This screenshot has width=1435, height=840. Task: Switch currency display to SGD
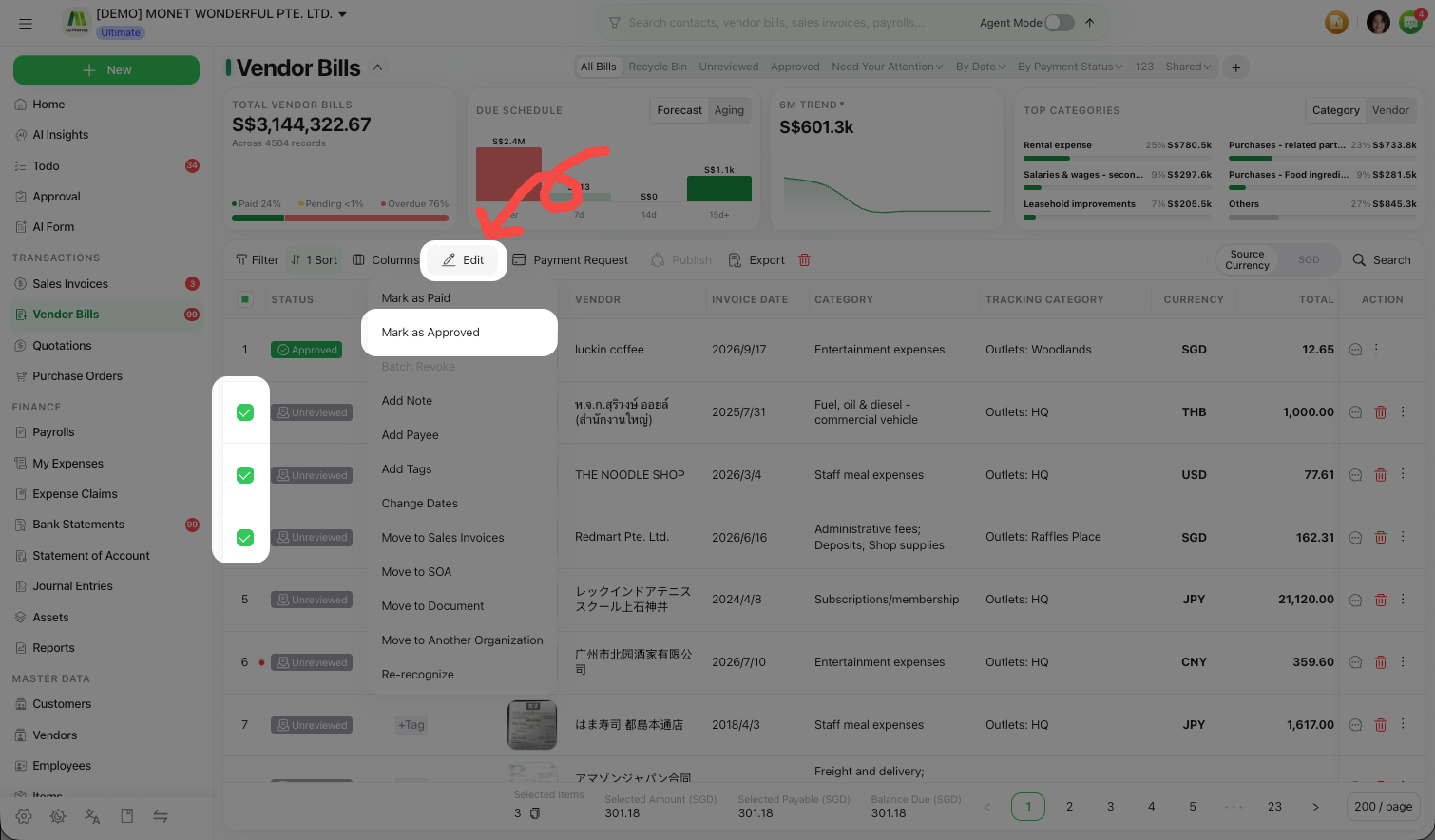(x=1309, y=260)
